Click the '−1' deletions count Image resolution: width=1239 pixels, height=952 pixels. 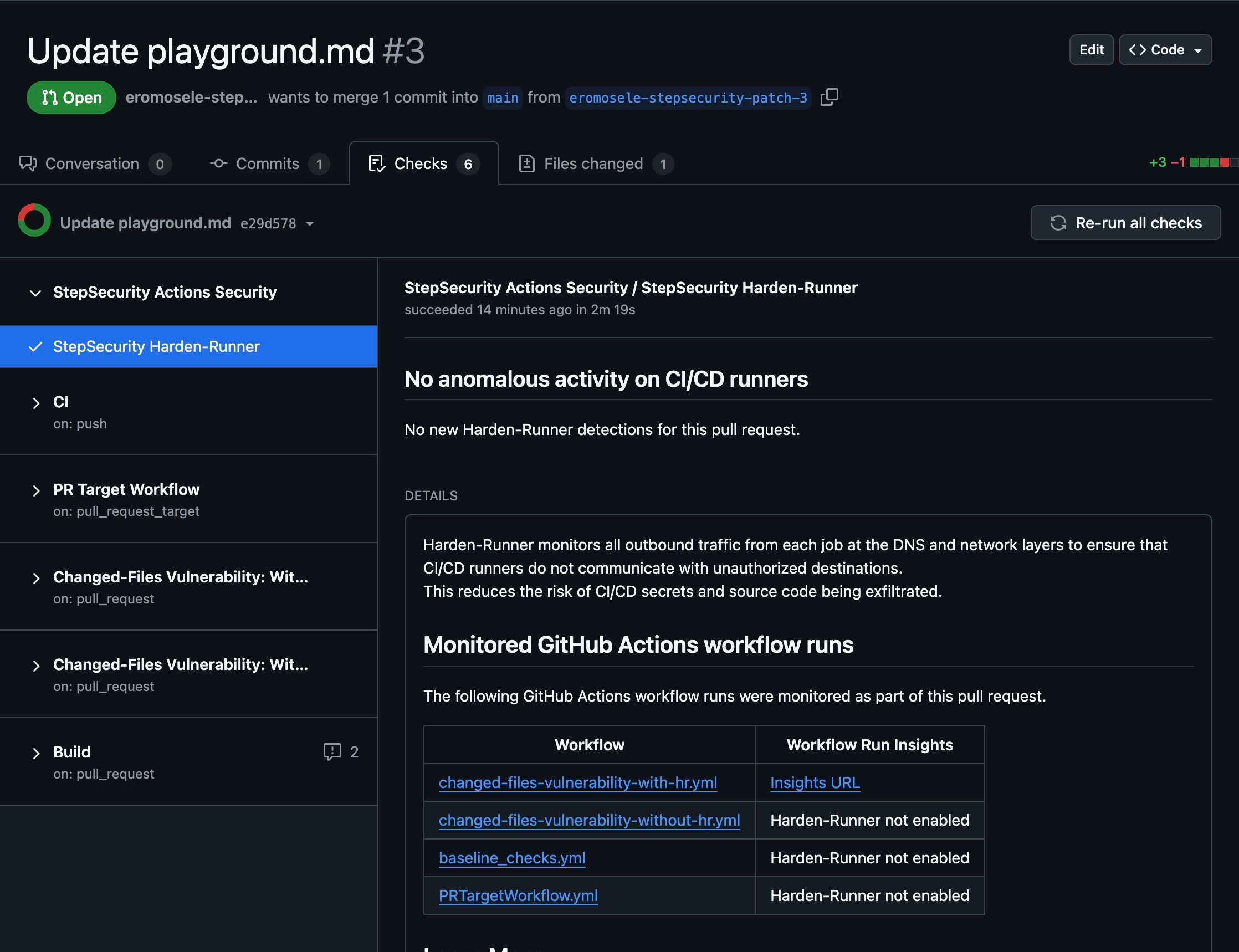click(1178, 162)
